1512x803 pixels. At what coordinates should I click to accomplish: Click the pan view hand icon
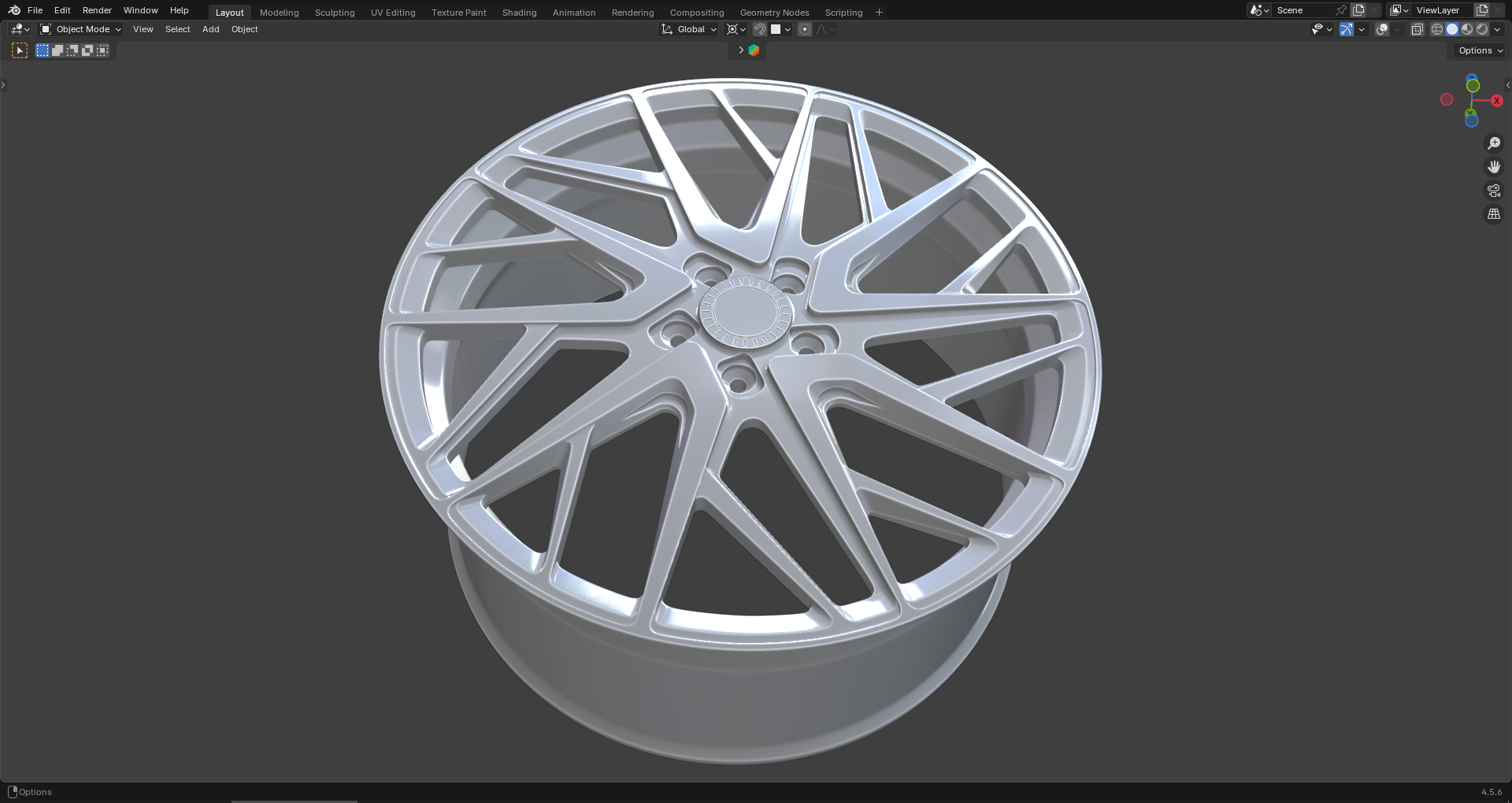1493,167
